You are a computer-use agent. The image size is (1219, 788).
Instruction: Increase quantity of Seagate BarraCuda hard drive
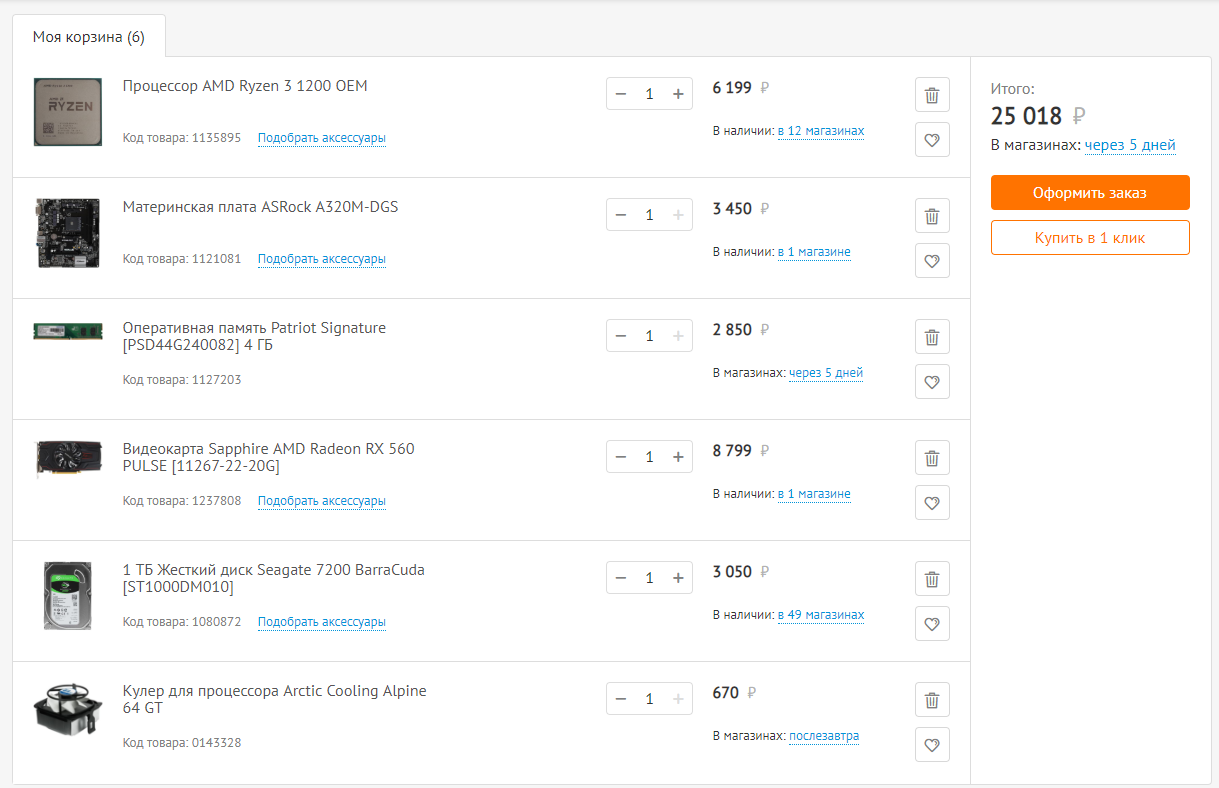coord(678,578)
